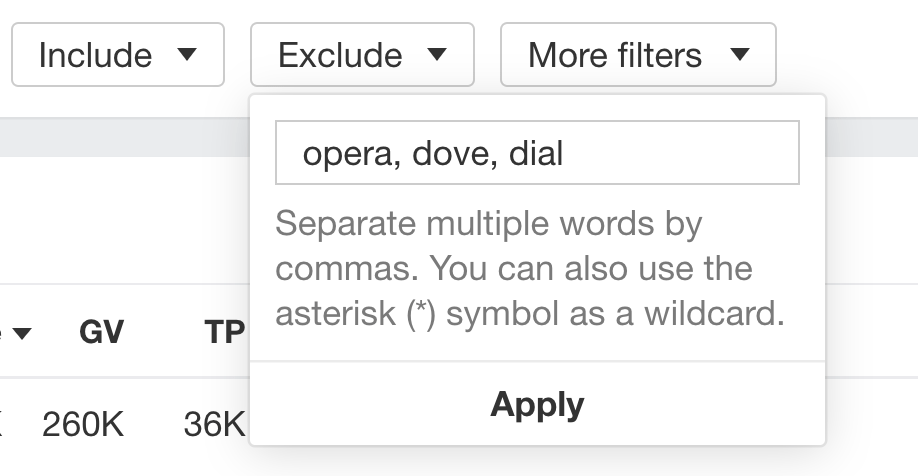Place cursor on word "dial" in field
The width and height of the screenshot is (918, 476).
click(x=536, y=153)
